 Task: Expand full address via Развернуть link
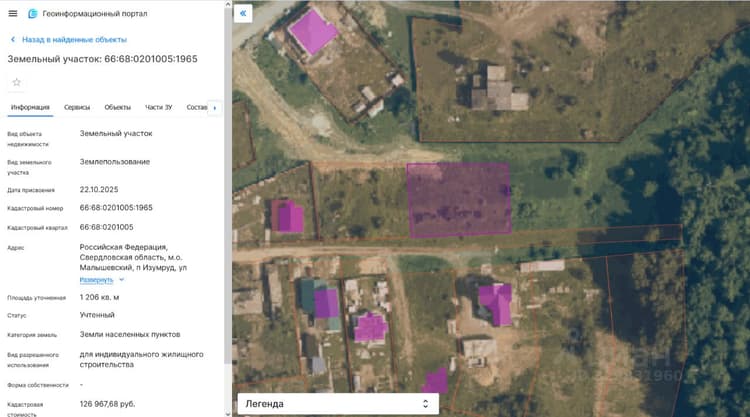point(96,280)
